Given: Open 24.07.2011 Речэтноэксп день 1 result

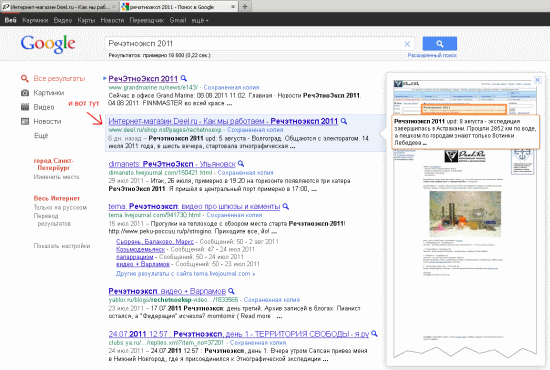Looking at the screenshot, I should click(239, 334).
